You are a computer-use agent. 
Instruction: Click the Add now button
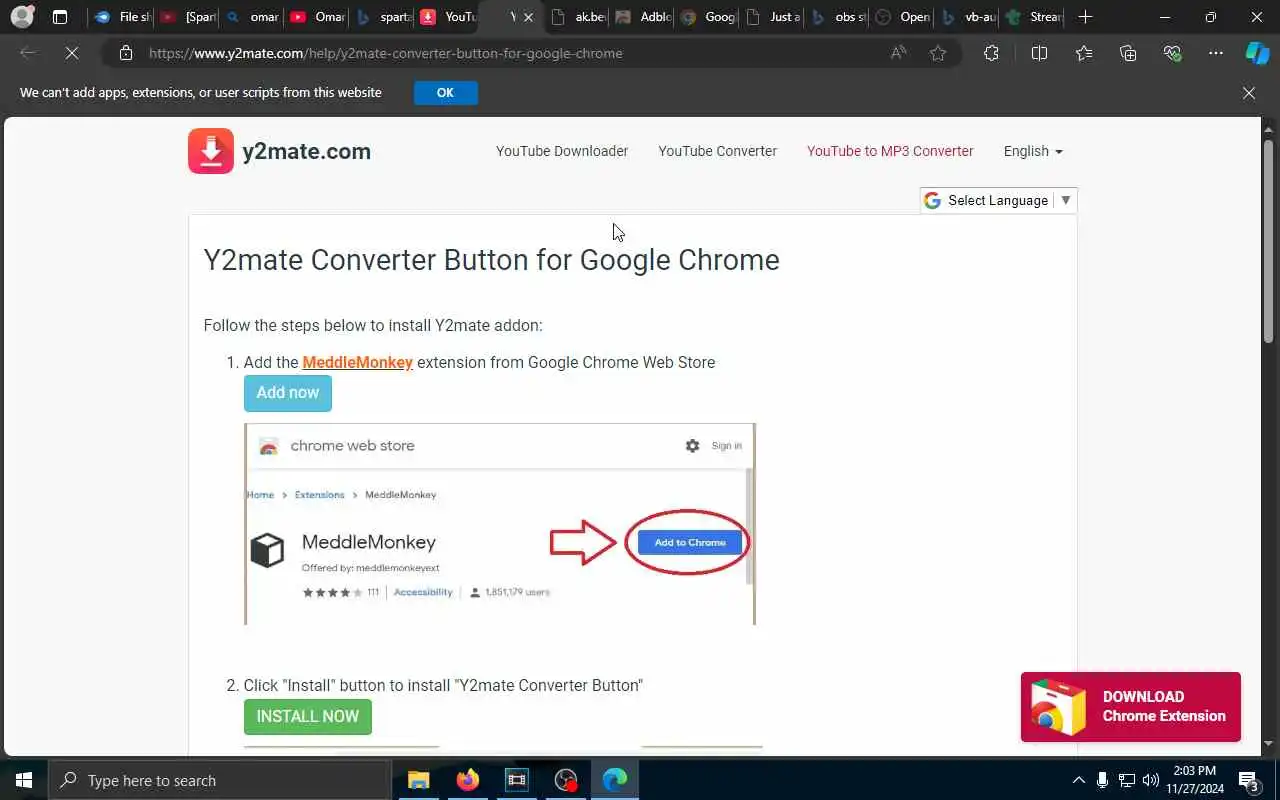pyautogui.click(x=288, y=393)
